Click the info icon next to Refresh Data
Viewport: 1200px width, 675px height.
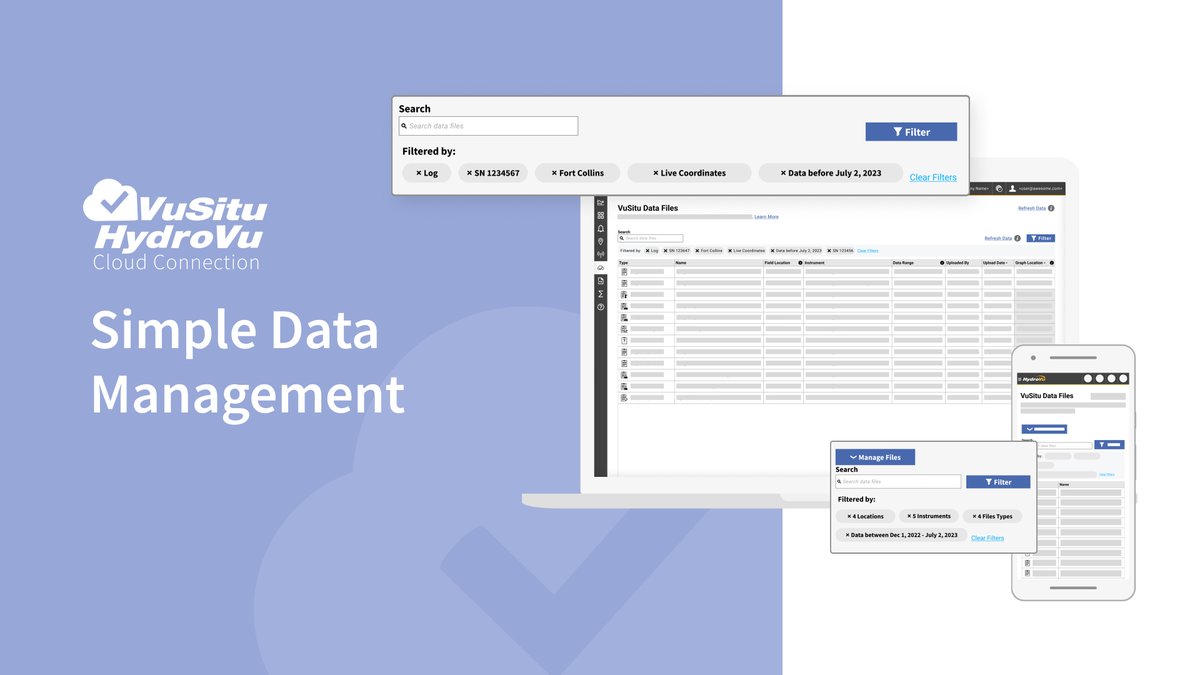[1051, 208]
